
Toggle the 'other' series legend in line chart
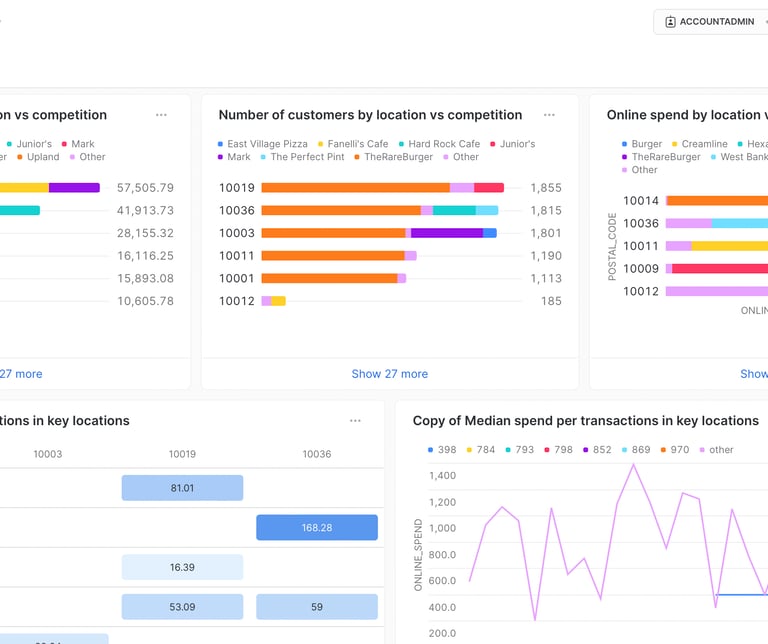tap(717, 450)
